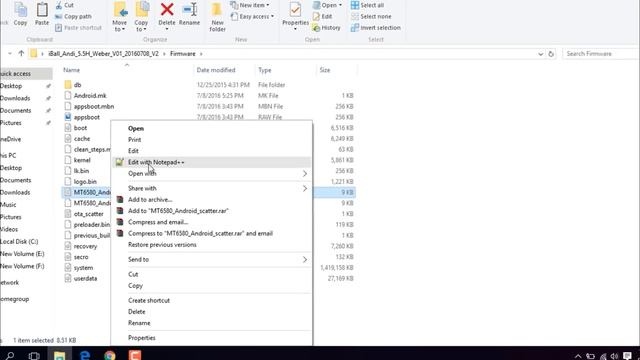The height and width of the screenshot is (360, 640).
Task: Select the appsboot.mbn file
Action: (94, 106)
